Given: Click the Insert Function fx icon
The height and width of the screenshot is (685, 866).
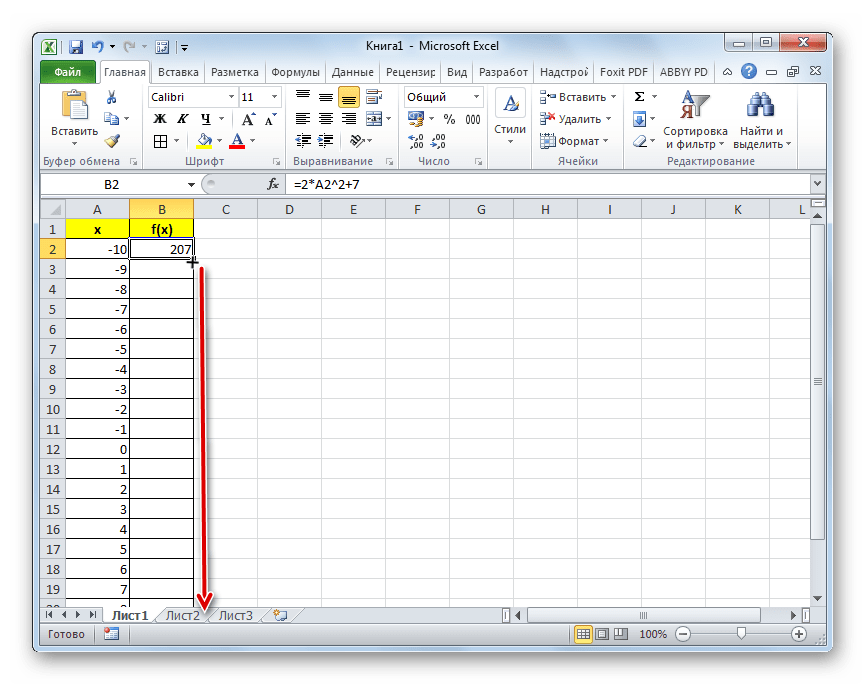Looking at the screenshot, I should coord(272,185).
